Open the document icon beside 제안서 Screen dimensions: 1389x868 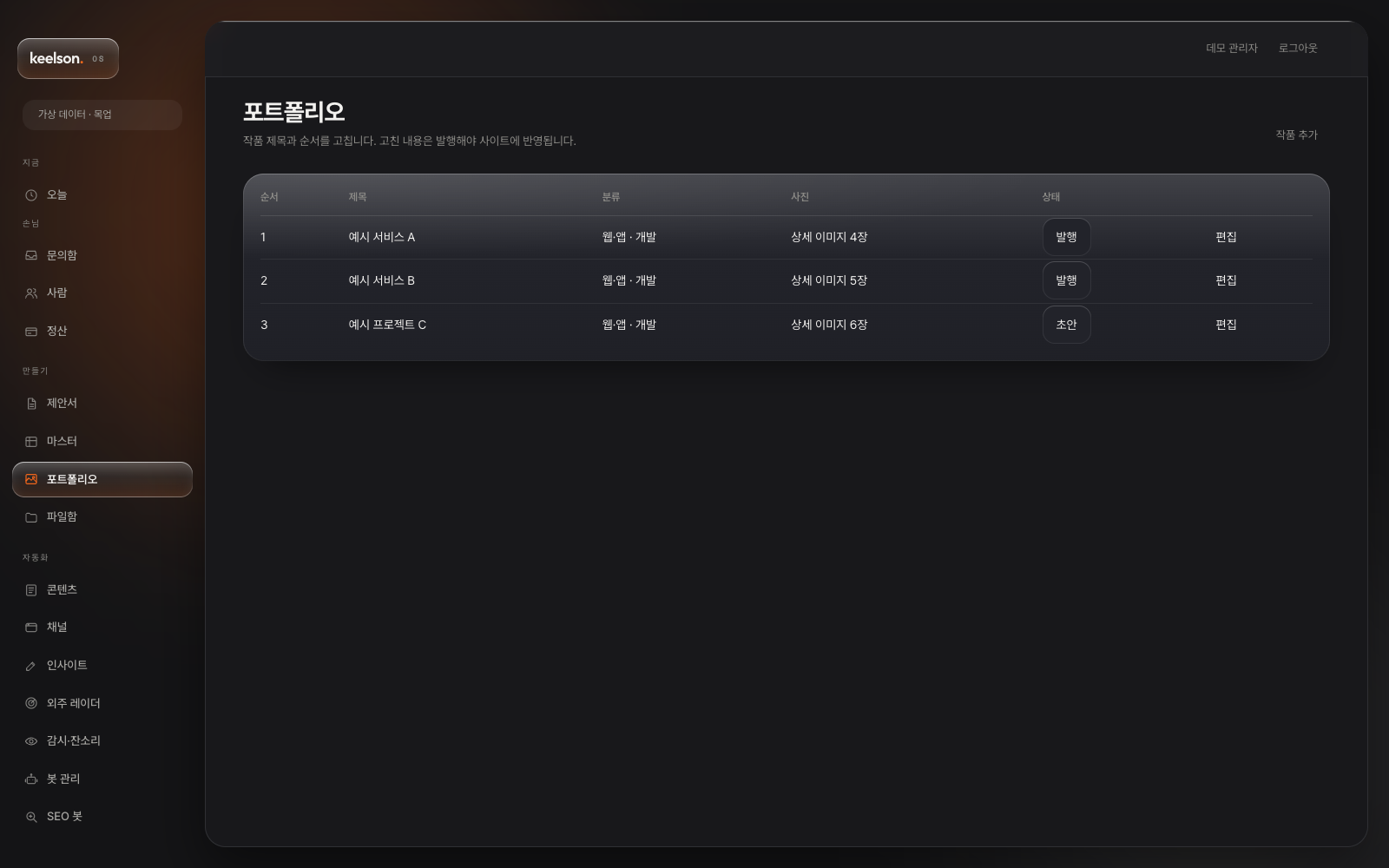[31, 404]
